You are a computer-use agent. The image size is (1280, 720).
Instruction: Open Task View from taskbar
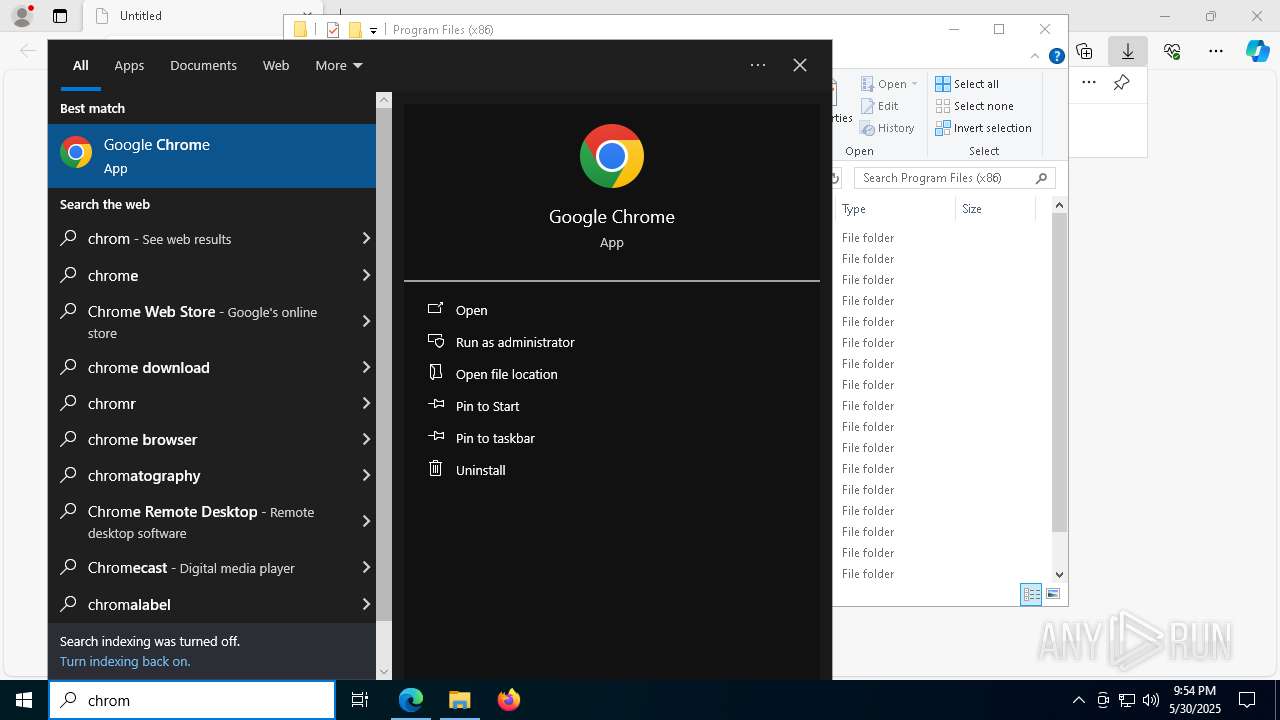[x=360, y=700]
